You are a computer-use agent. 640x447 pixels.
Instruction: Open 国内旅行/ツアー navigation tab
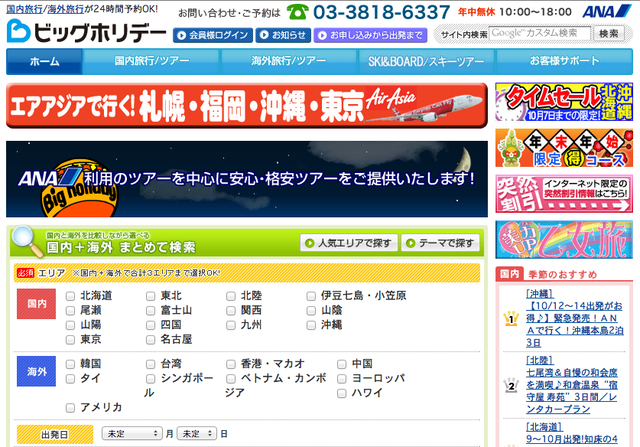point(152,62)
